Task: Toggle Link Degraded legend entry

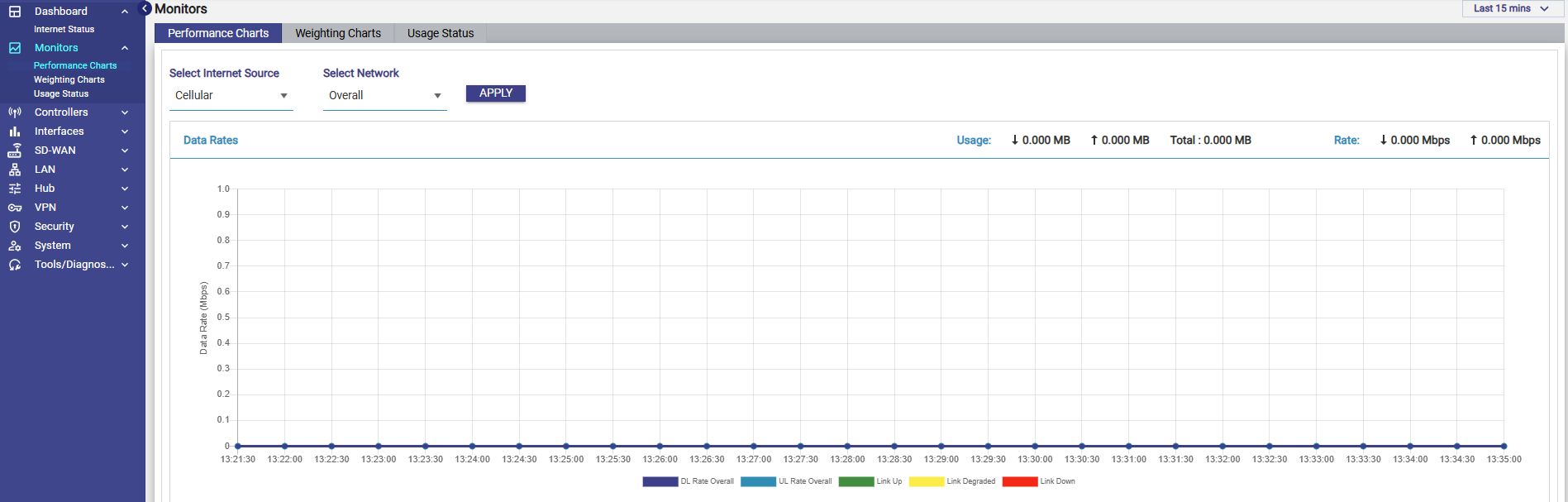Action: coord(952,481)
